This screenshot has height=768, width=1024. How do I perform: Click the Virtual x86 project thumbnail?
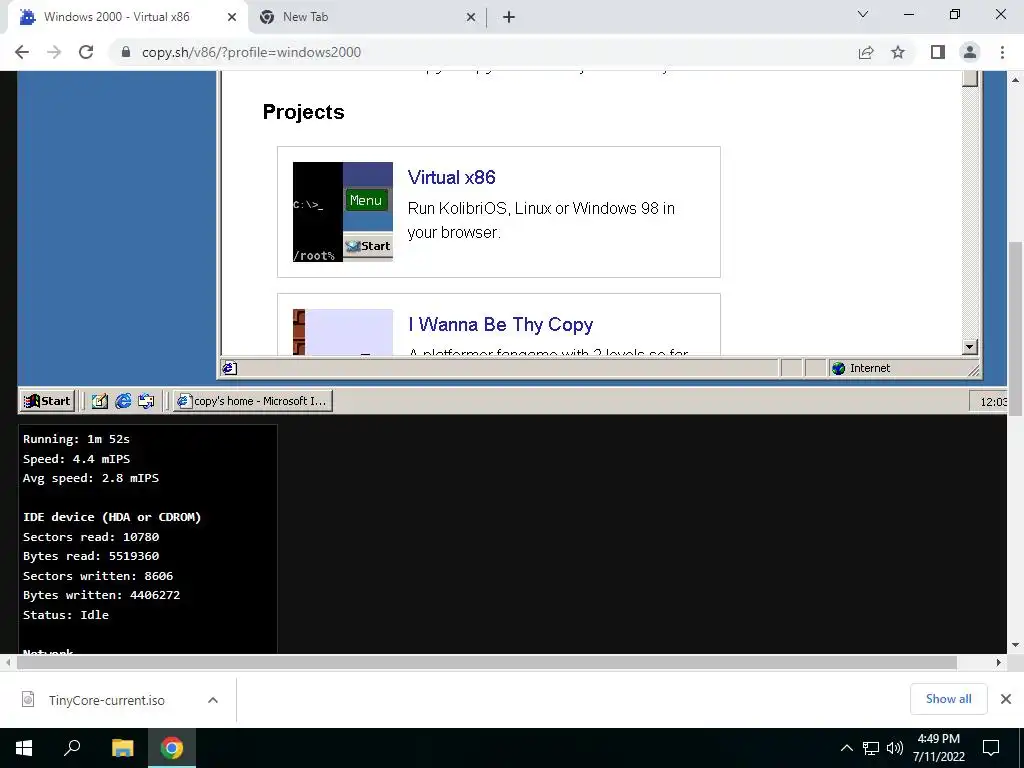(x=343, y=212)
